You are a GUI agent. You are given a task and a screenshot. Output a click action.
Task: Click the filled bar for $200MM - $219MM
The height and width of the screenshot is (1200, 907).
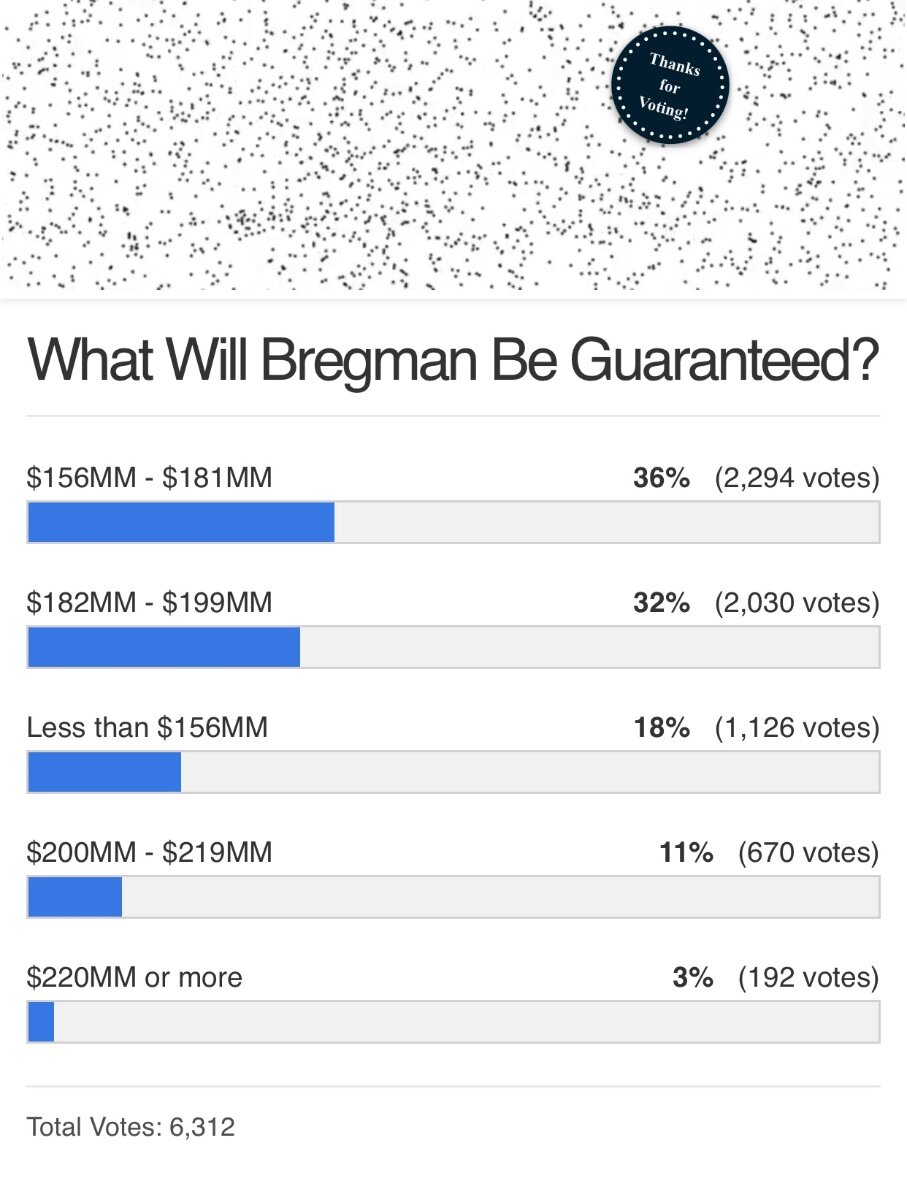point(75,897)
